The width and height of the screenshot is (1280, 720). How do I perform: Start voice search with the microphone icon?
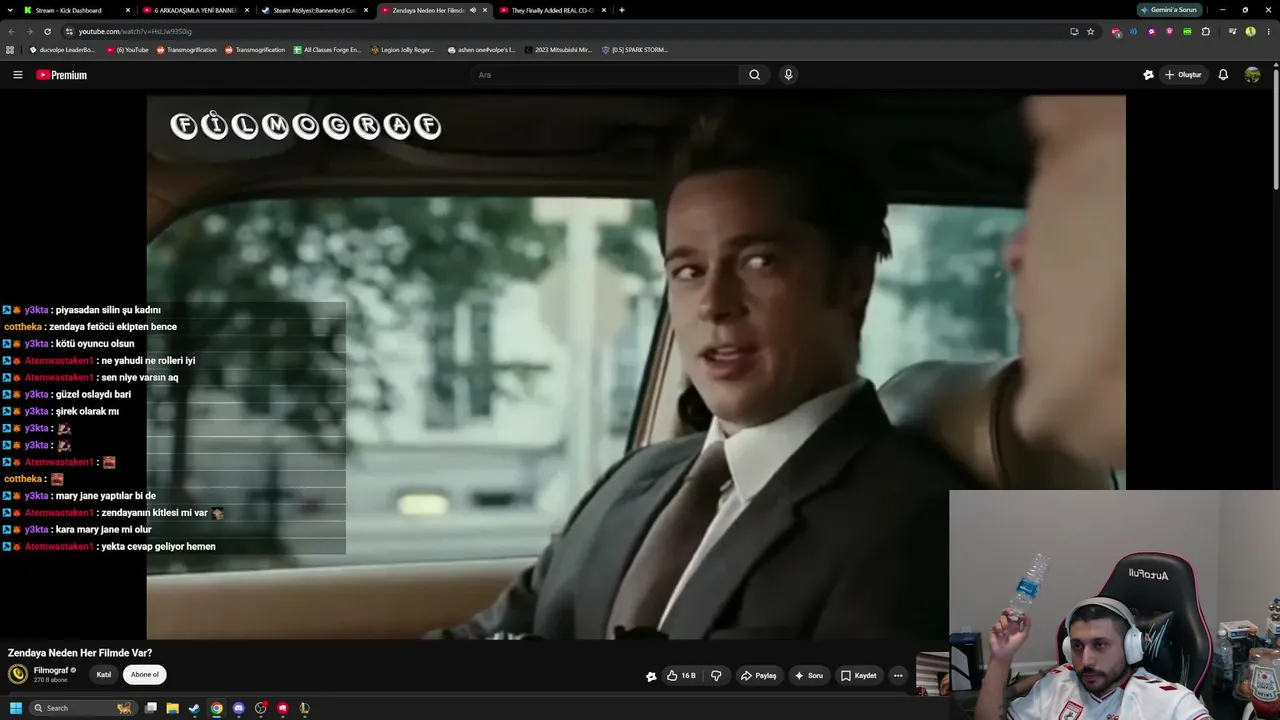point(788,75)
